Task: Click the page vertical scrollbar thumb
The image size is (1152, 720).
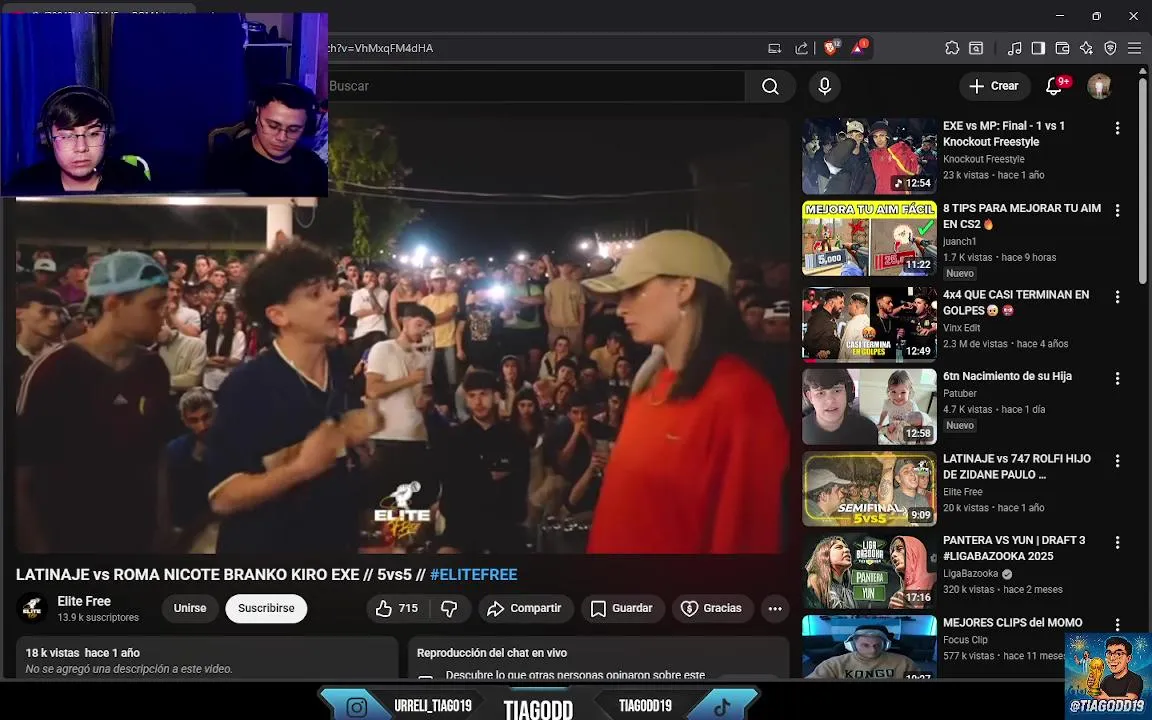Action: [1142, 180]
